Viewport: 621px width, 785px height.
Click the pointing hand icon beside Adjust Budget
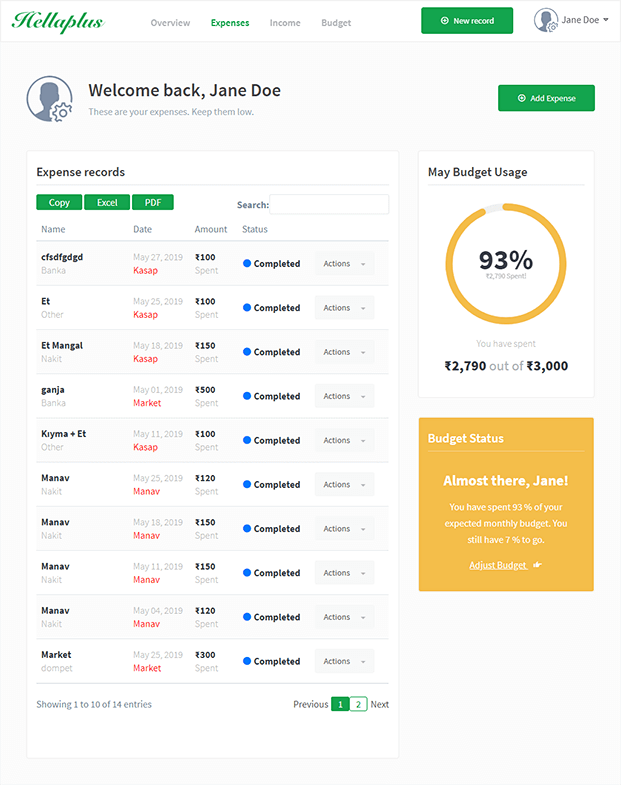click(537, 565)
